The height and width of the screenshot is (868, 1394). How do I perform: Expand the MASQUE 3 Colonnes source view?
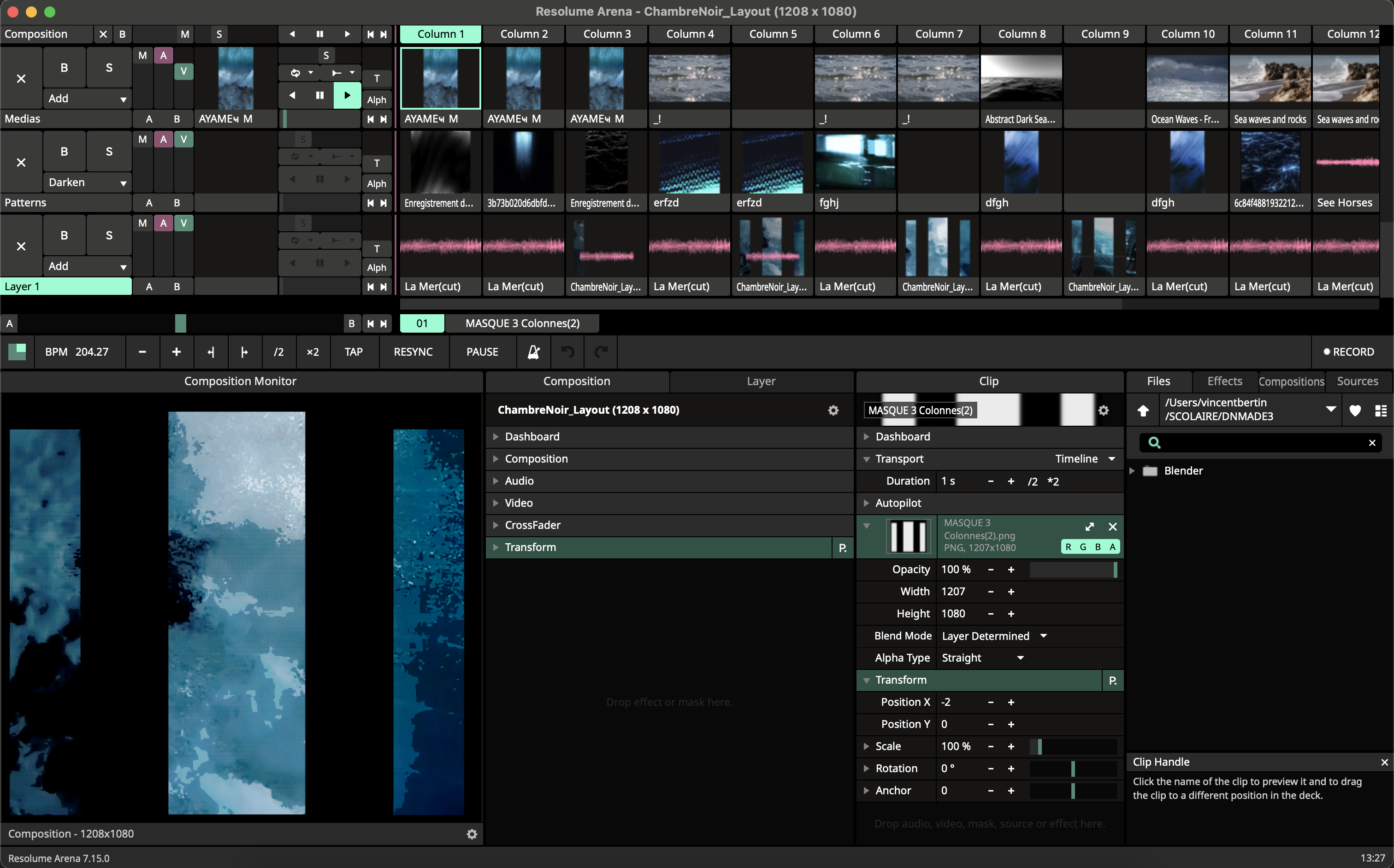point(1089,527)
